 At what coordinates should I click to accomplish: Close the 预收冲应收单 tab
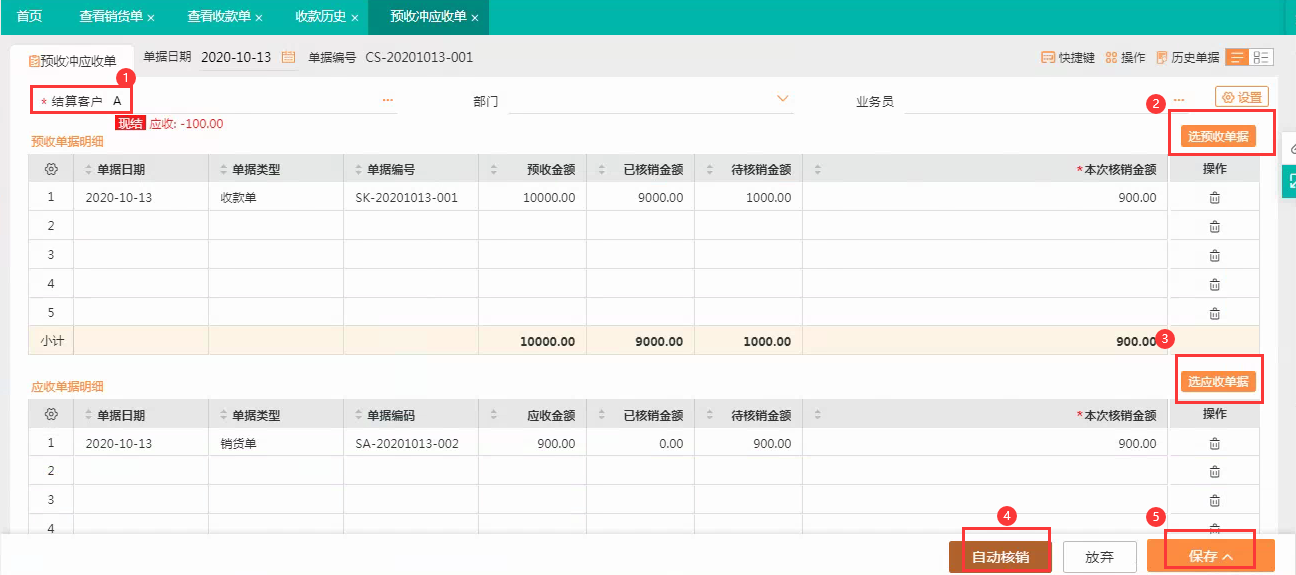(x=474, y=18)
